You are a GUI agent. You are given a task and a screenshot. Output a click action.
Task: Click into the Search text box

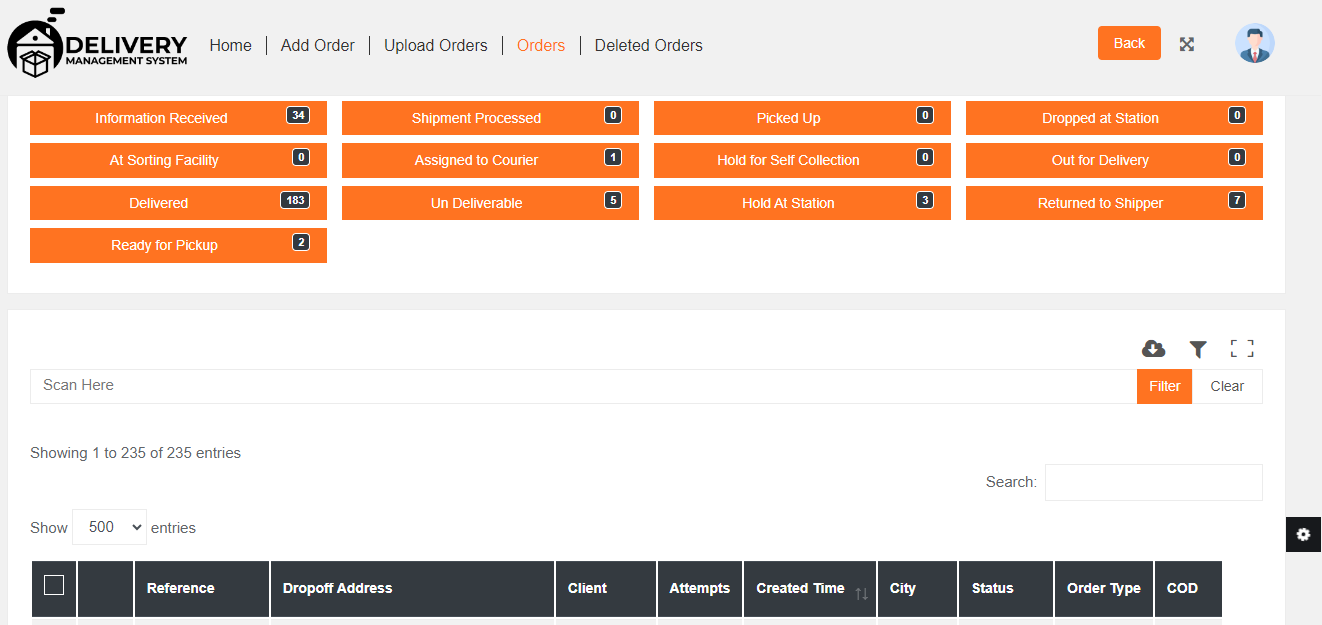(x=1153, y=482)
